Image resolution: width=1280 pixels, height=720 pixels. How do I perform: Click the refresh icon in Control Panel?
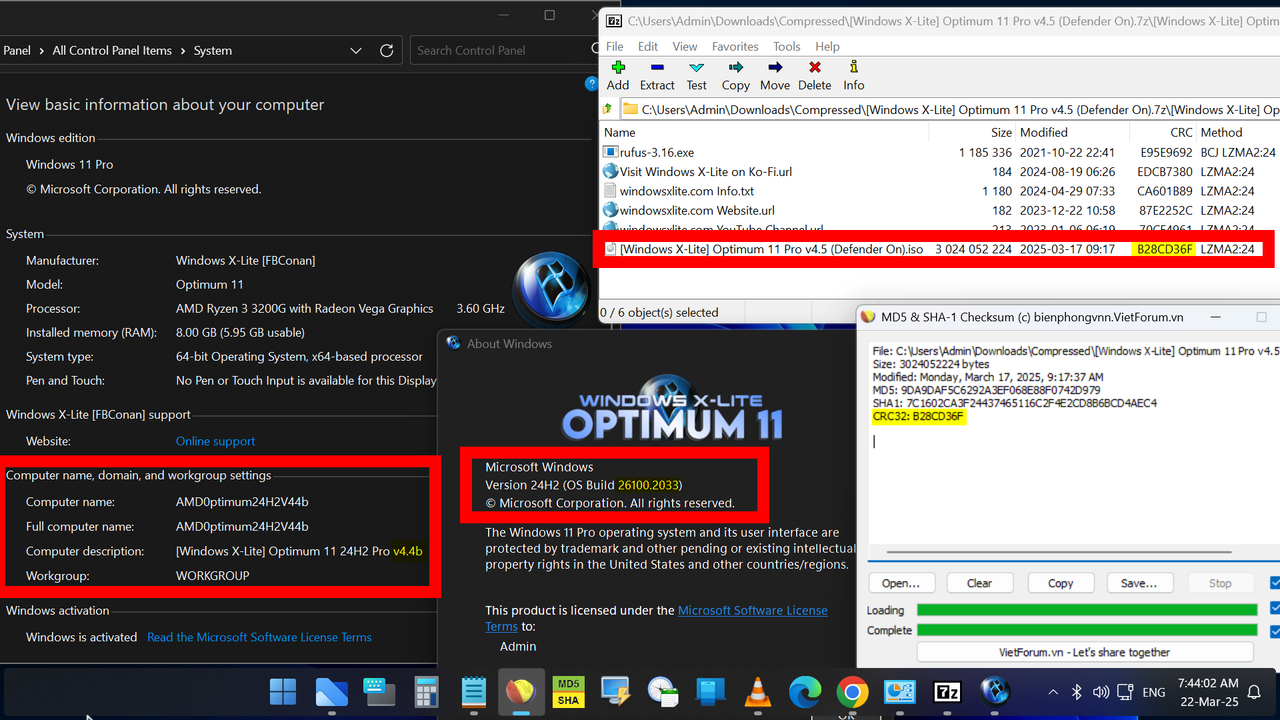(x=386, y=50)
